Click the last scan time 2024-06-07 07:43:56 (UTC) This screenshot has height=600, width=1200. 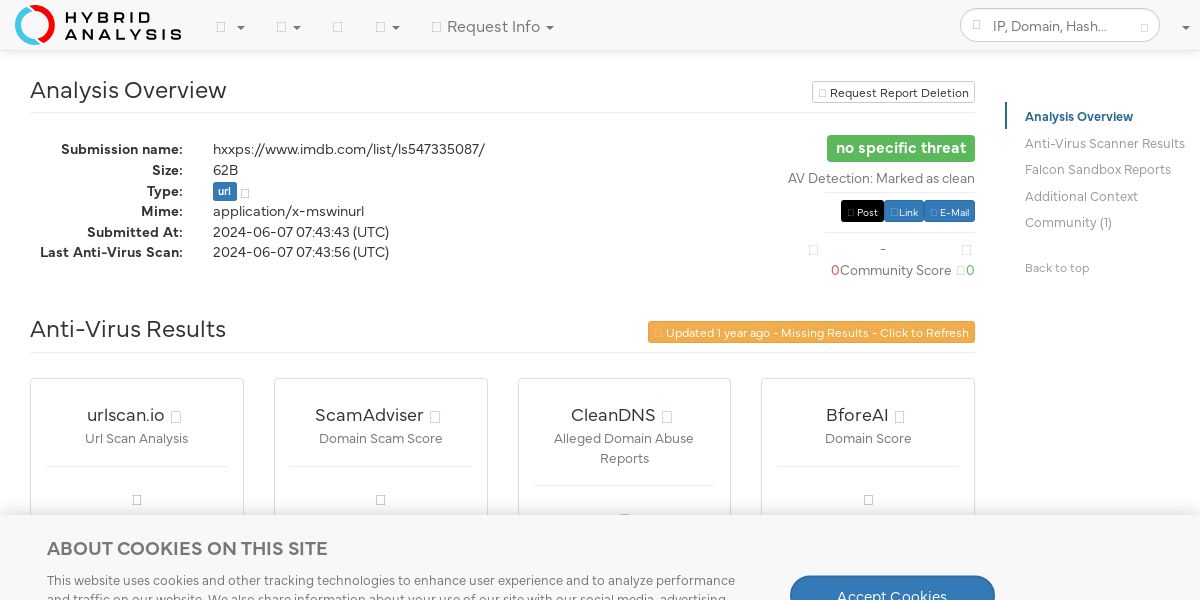tap(301, 252)
